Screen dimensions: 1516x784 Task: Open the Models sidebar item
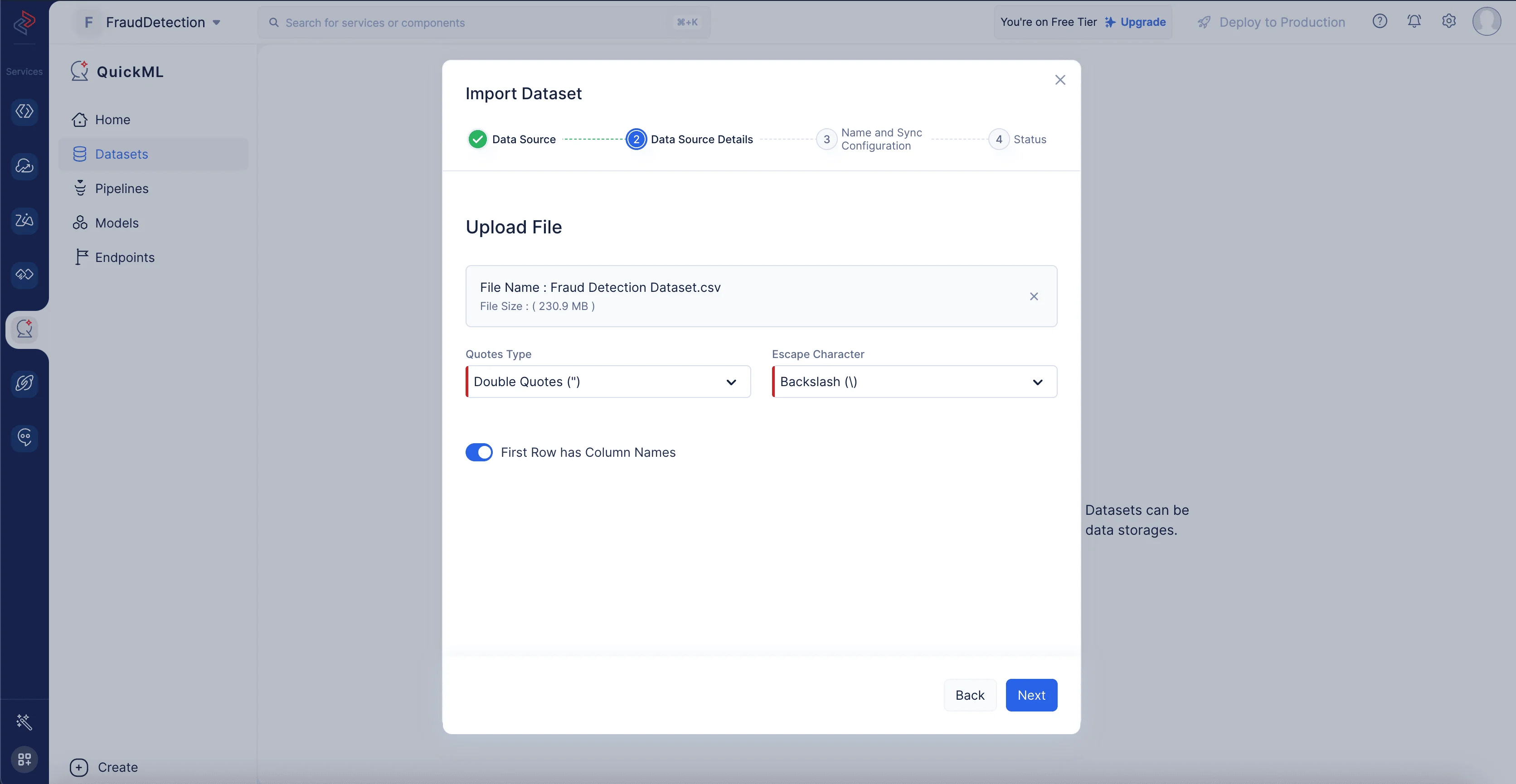coord(117,223)
